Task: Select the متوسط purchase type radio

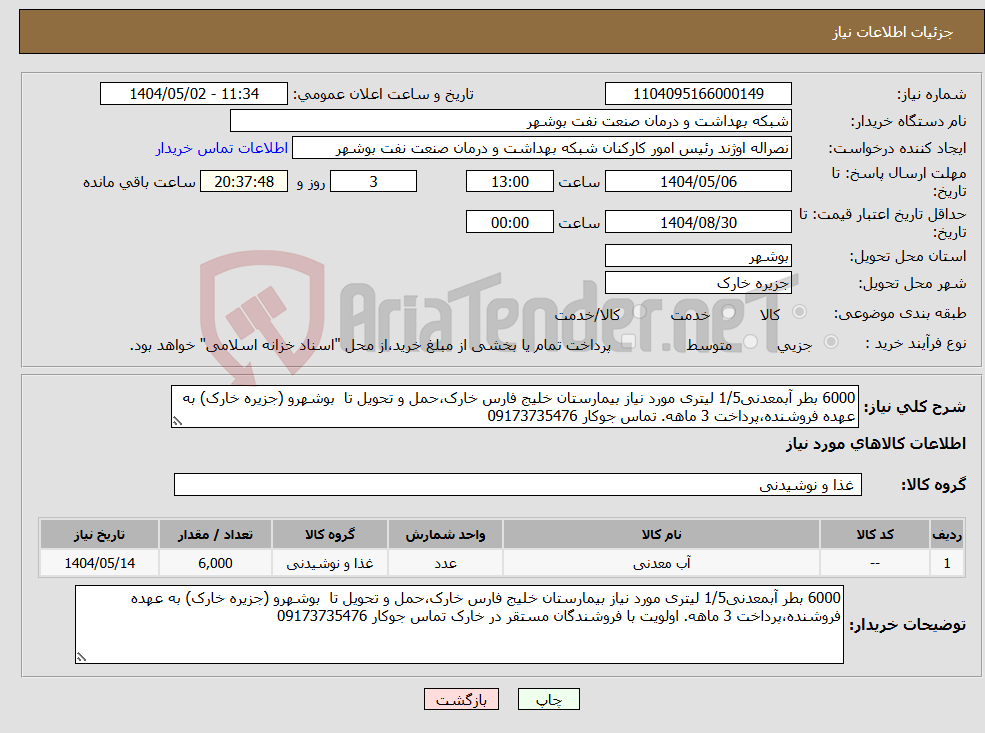Action: tap(751, 342)
